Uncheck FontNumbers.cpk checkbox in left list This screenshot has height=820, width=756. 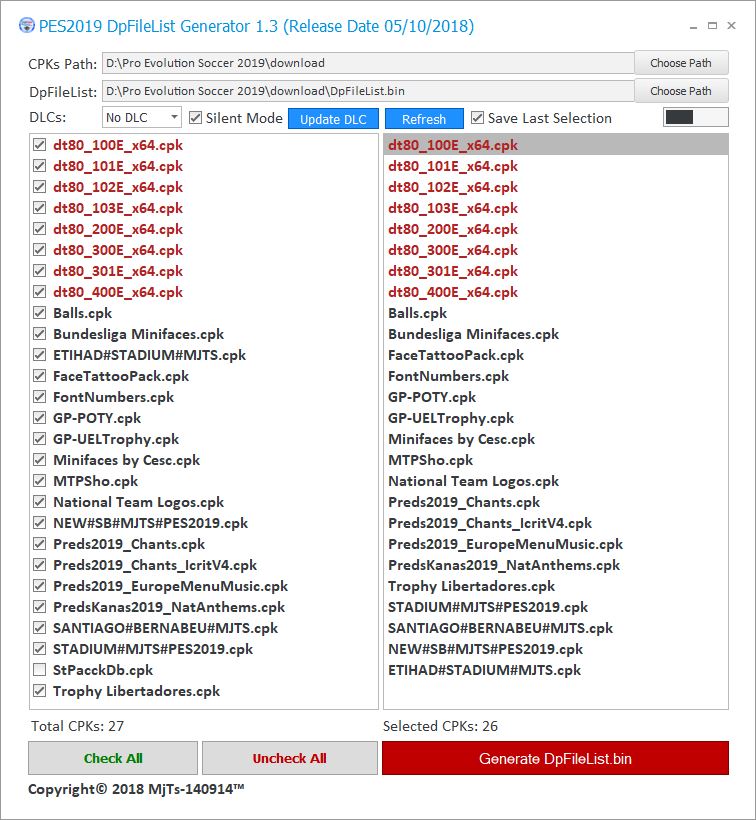(x=39, y=396)
